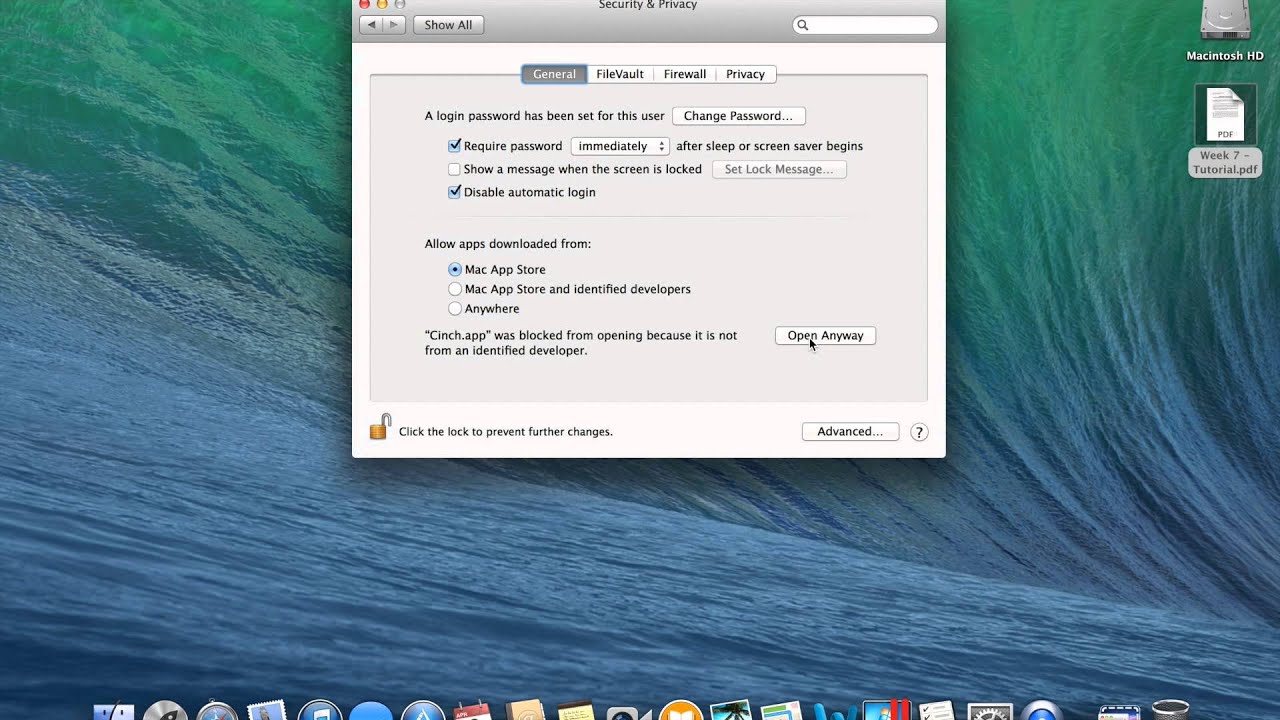Launch Safari from the dock
This screenshot has width=1280, height=720.
pos(217,711)
